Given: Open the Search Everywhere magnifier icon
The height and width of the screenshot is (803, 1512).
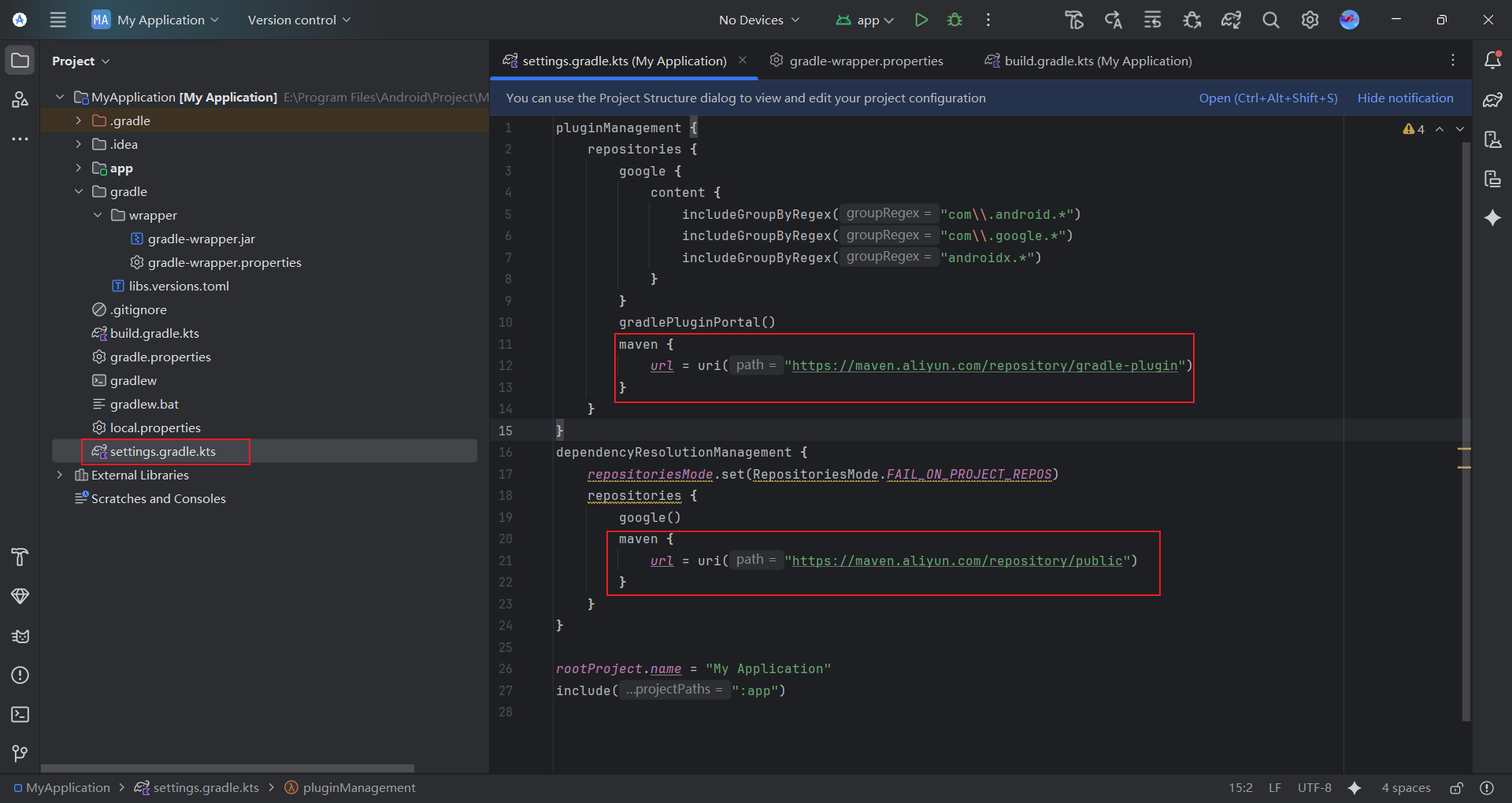Looking at the screenshot, I should tap(1270, 20).
